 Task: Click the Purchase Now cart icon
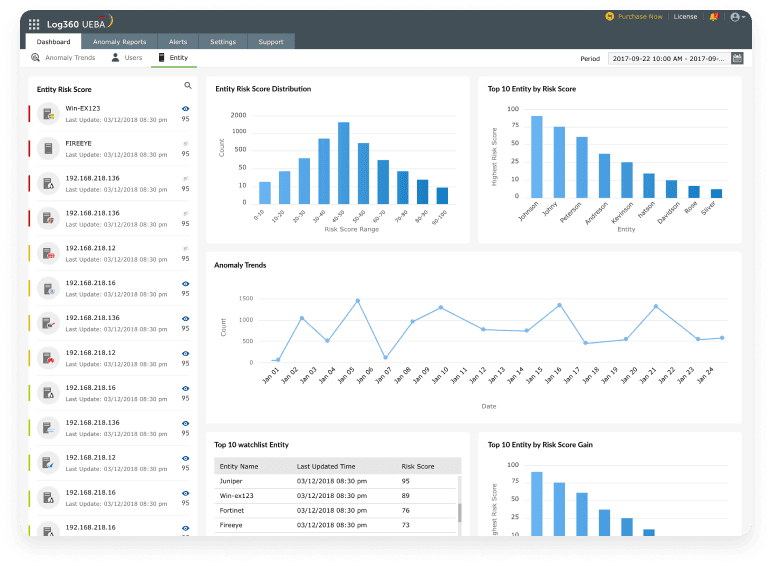610,16
